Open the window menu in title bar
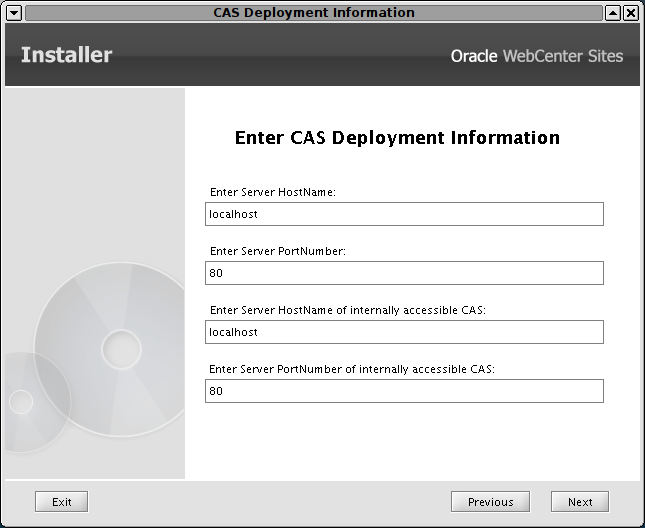The height and width of the screenshot is (528, 645). coord(14,13)
